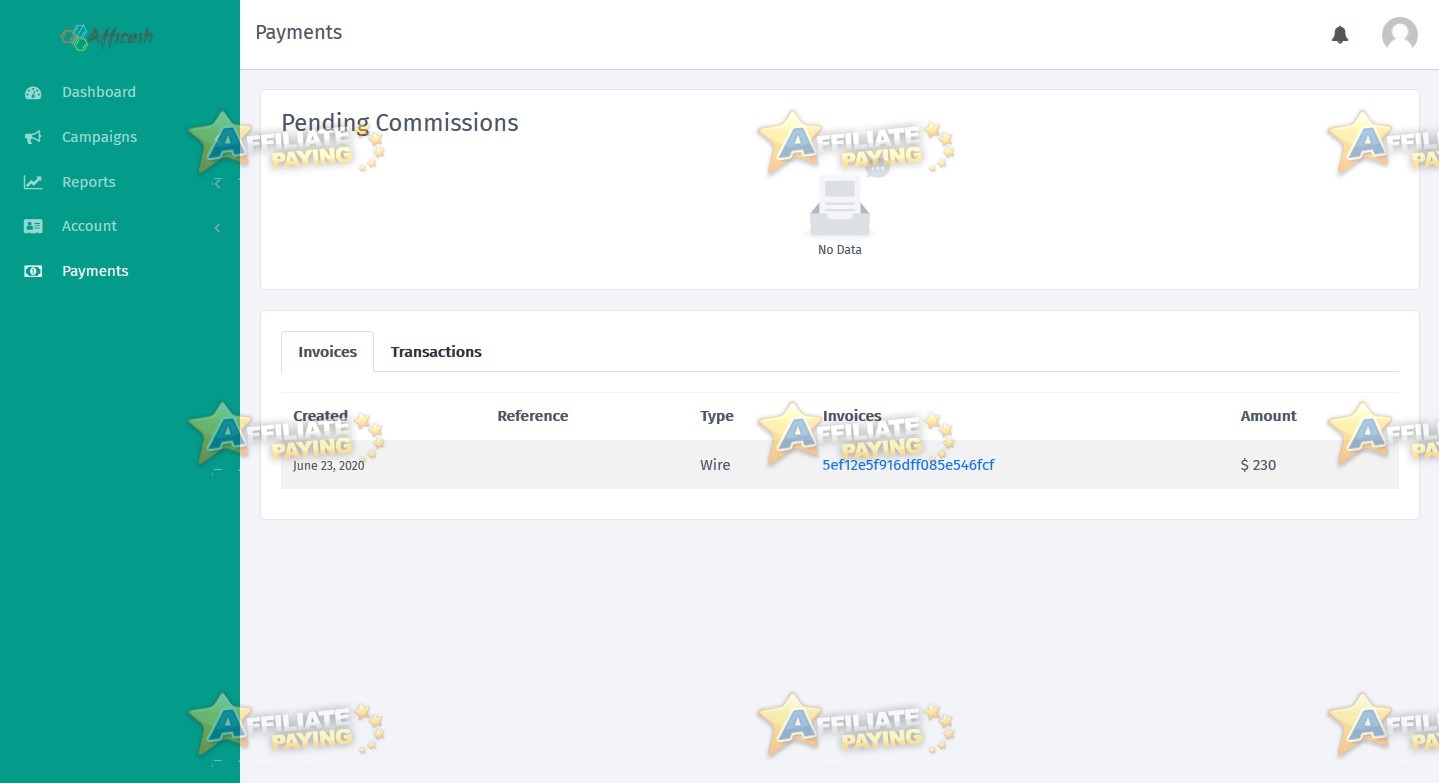Click the Campaigns megaphone icon

33,137
